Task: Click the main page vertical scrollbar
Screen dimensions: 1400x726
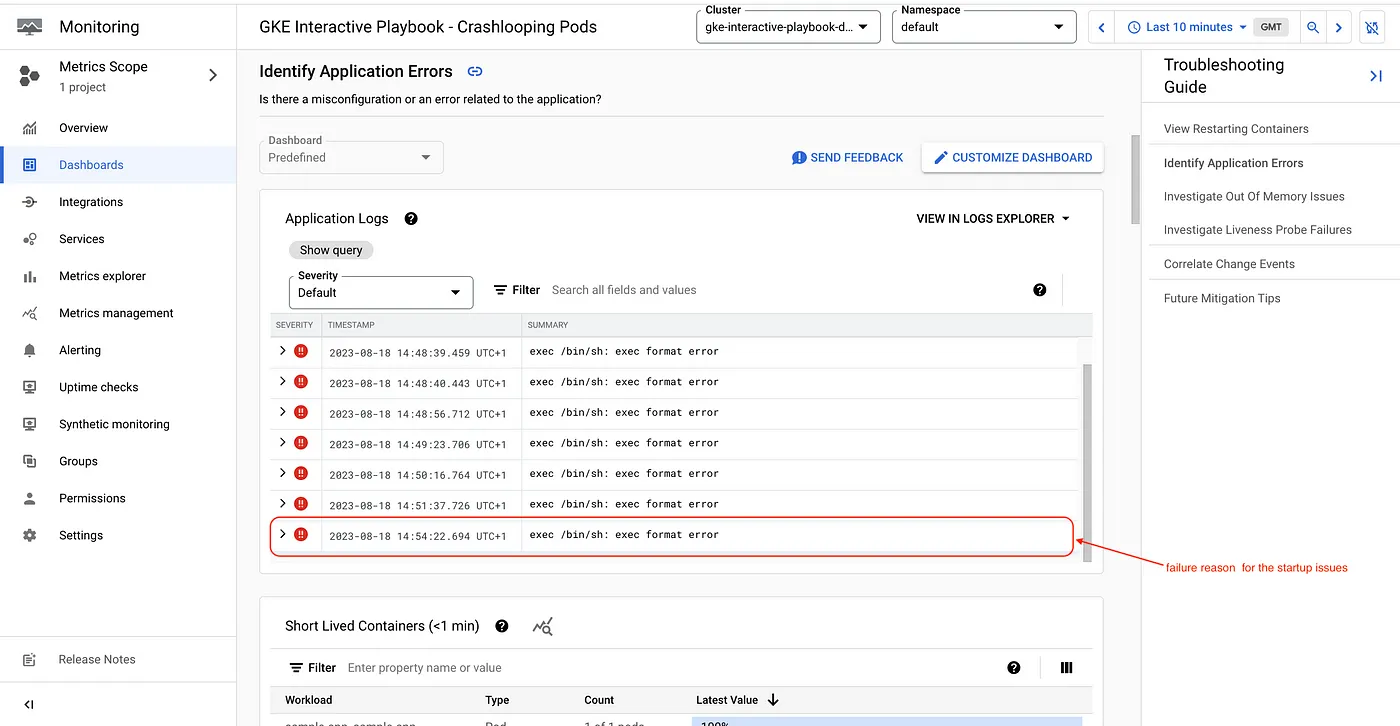Action: 1135,180
